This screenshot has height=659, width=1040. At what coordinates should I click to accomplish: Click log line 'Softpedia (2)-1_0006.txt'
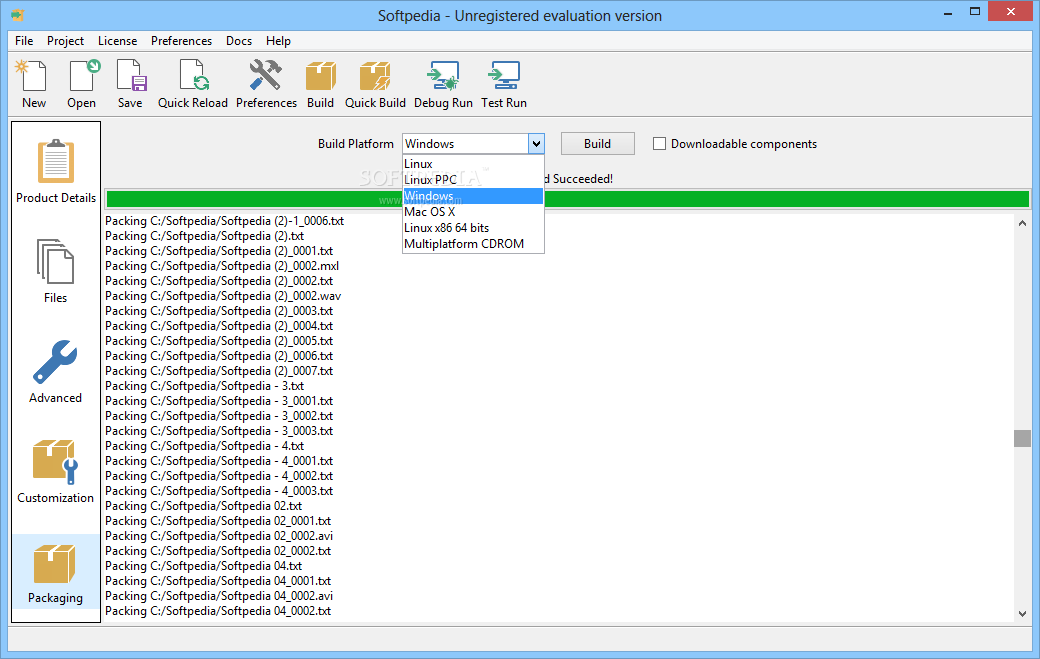click(224, 221)
